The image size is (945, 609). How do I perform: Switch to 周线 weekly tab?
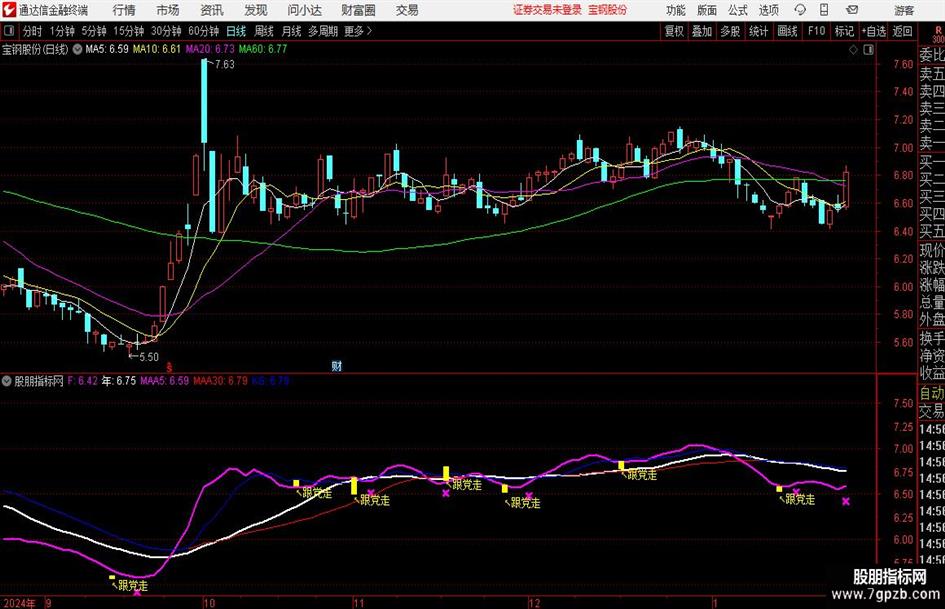(x=263, y=31)
